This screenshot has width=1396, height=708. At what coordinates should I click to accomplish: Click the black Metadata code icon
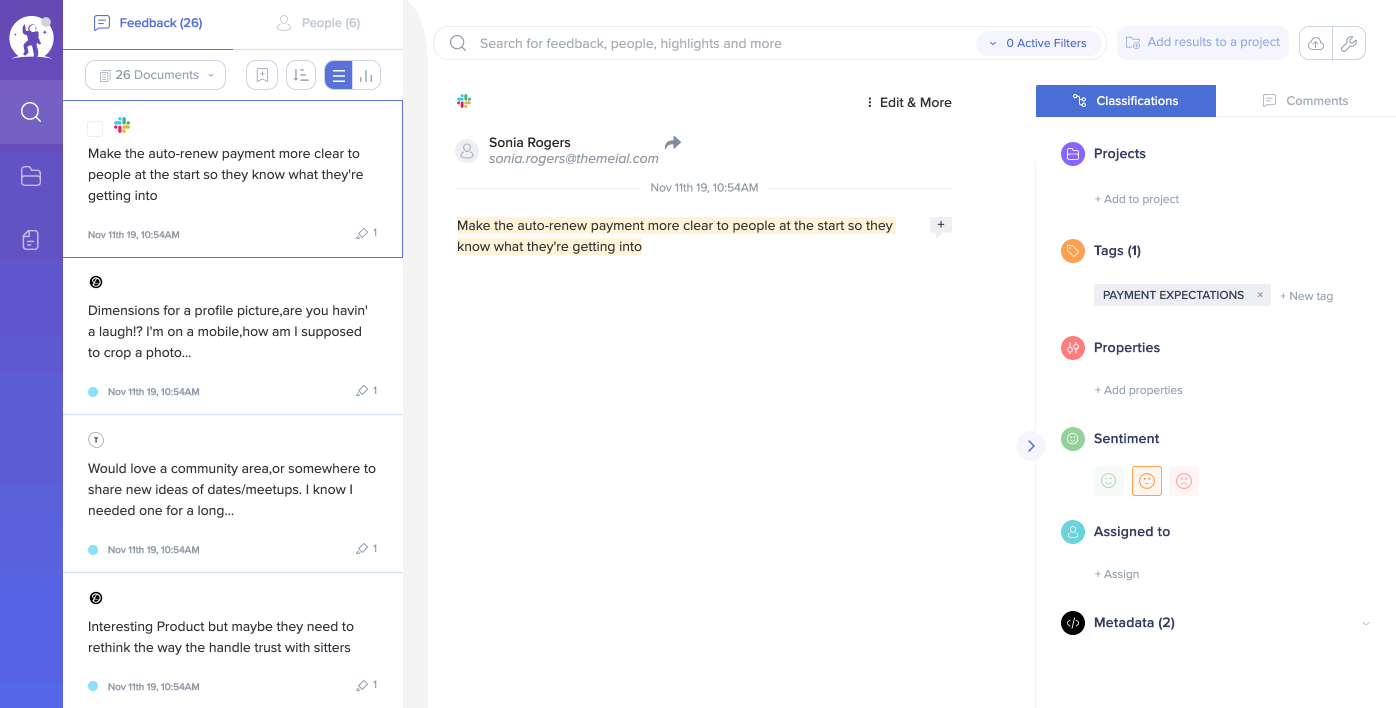pyautogui.click(x=1073, y=623)
